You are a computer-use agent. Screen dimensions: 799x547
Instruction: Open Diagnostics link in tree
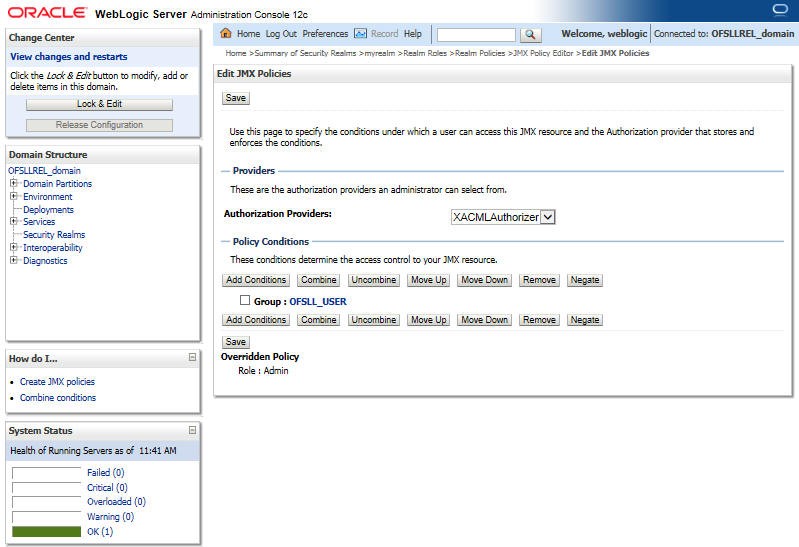[45, 261]
